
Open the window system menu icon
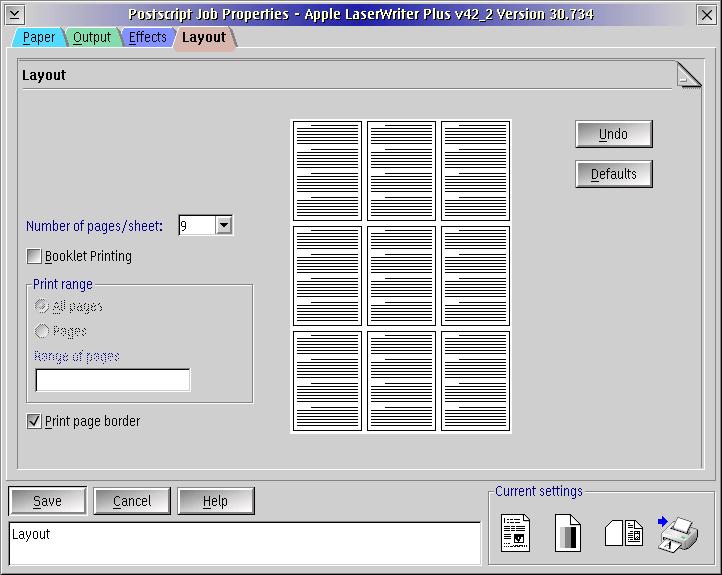(x=15, y=15)
